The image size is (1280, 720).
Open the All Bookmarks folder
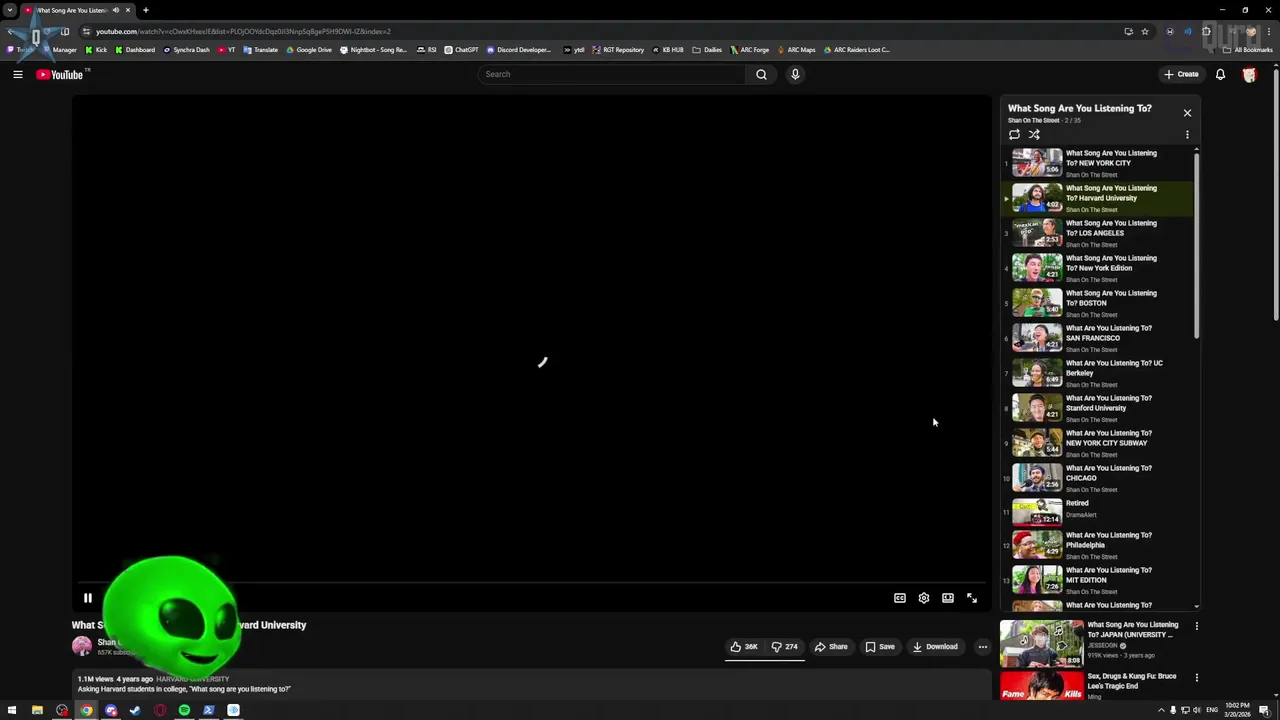(1247, 50)
